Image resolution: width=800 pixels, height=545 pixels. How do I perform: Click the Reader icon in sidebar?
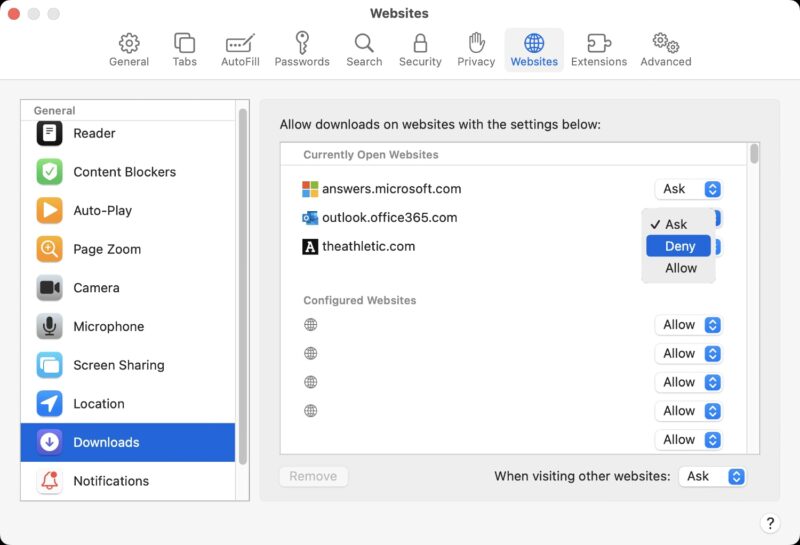(x=50, y=133)
